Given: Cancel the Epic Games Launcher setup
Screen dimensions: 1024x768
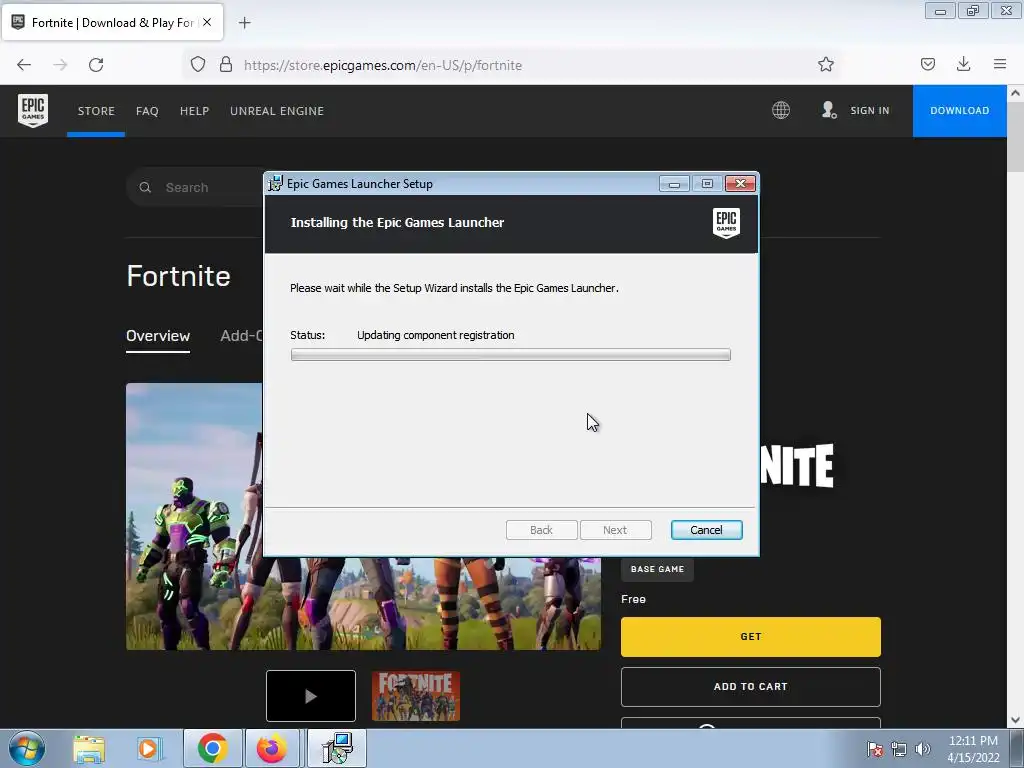Looking at the screenshot, I should tap(706, 530).
